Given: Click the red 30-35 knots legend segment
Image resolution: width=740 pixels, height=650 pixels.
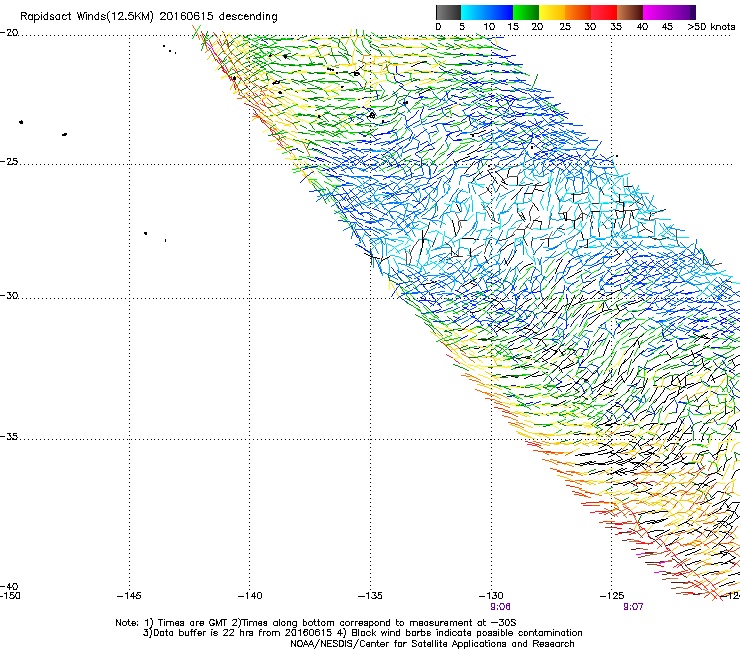Looking at the screenshot, I should point(604,12).
